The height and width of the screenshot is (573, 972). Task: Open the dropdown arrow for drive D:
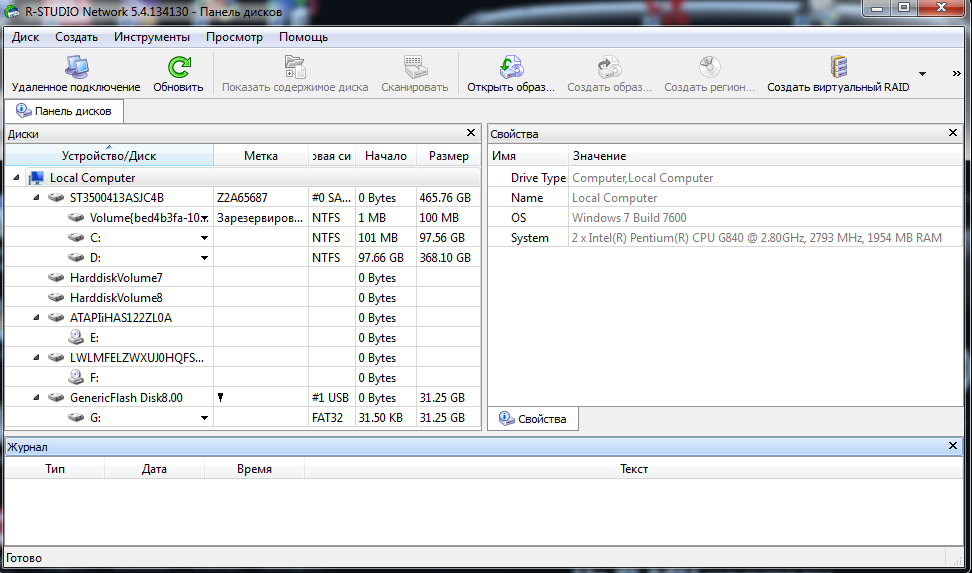[204, 257]
